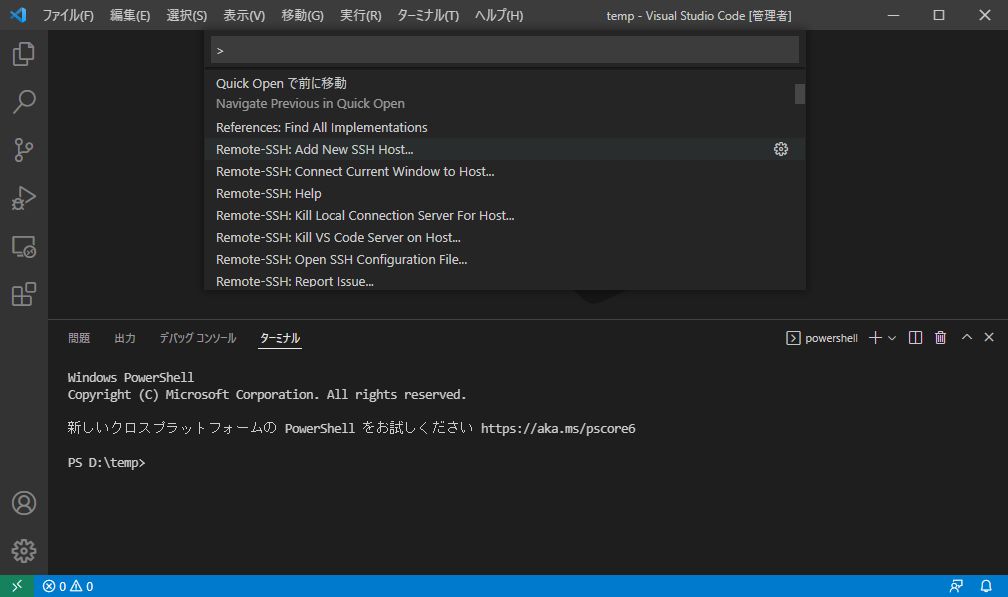
Task: Kill the terminal using the trash icon
Action: tap(940, 337)
